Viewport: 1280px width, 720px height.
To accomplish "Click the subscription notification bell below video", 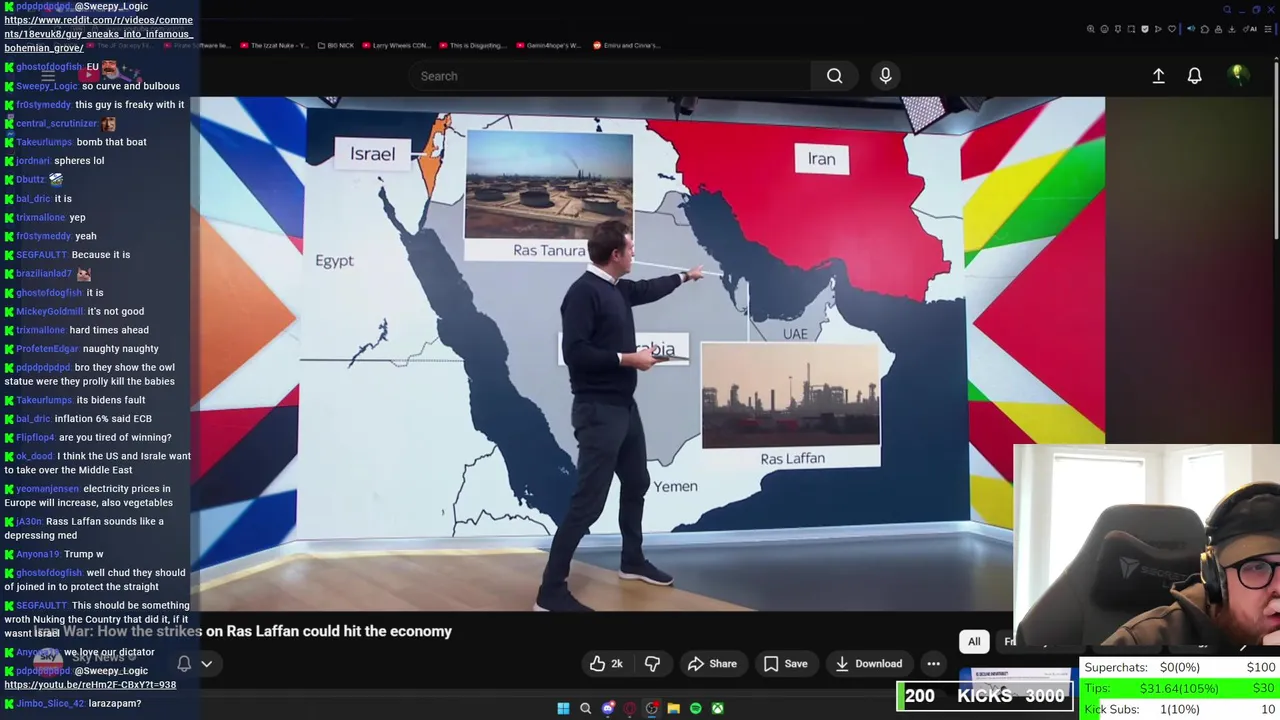I will coord(184,663).
